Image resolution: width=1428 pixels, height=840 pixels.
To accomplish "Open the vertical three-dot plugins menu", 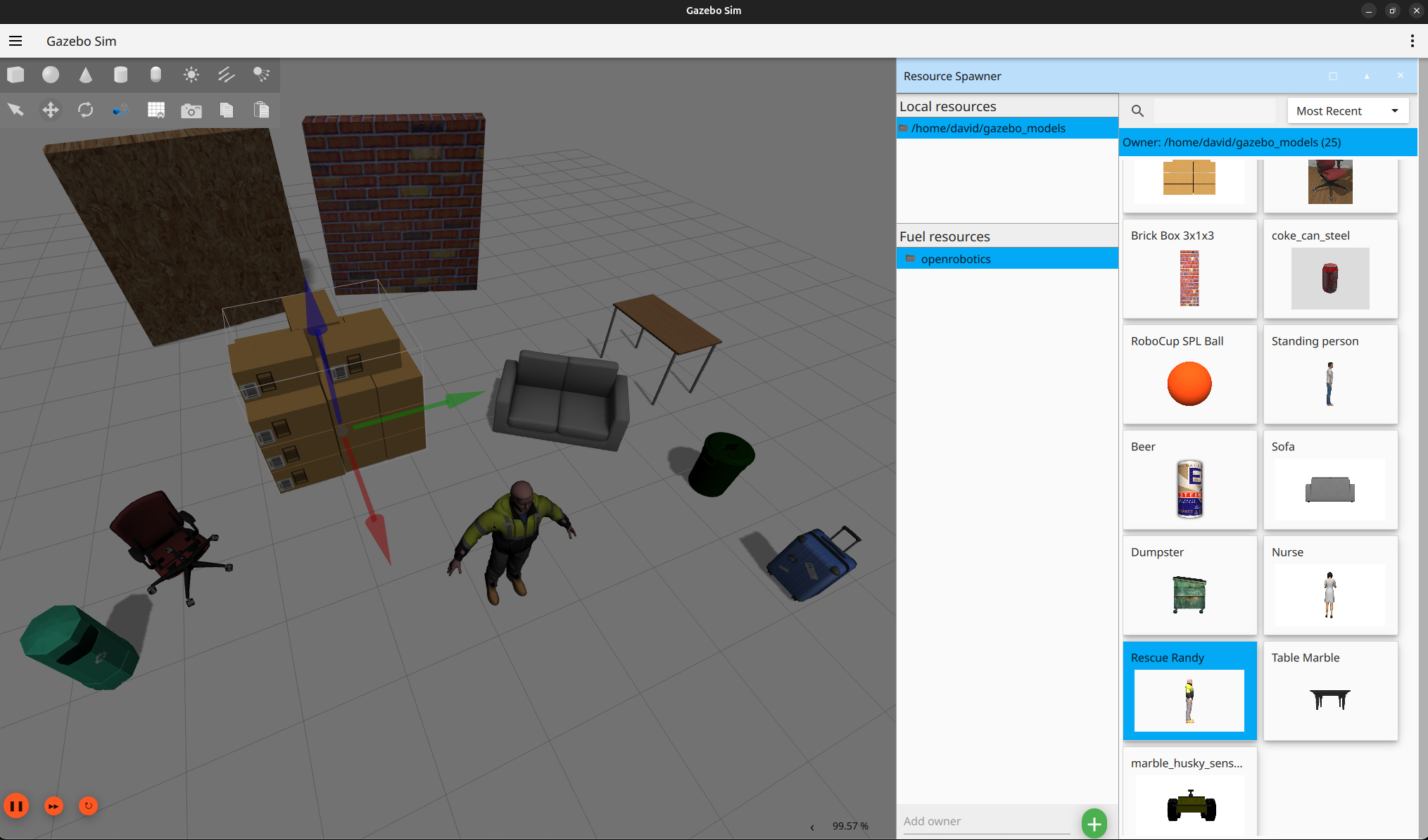I will click(x=1412, y=41).
